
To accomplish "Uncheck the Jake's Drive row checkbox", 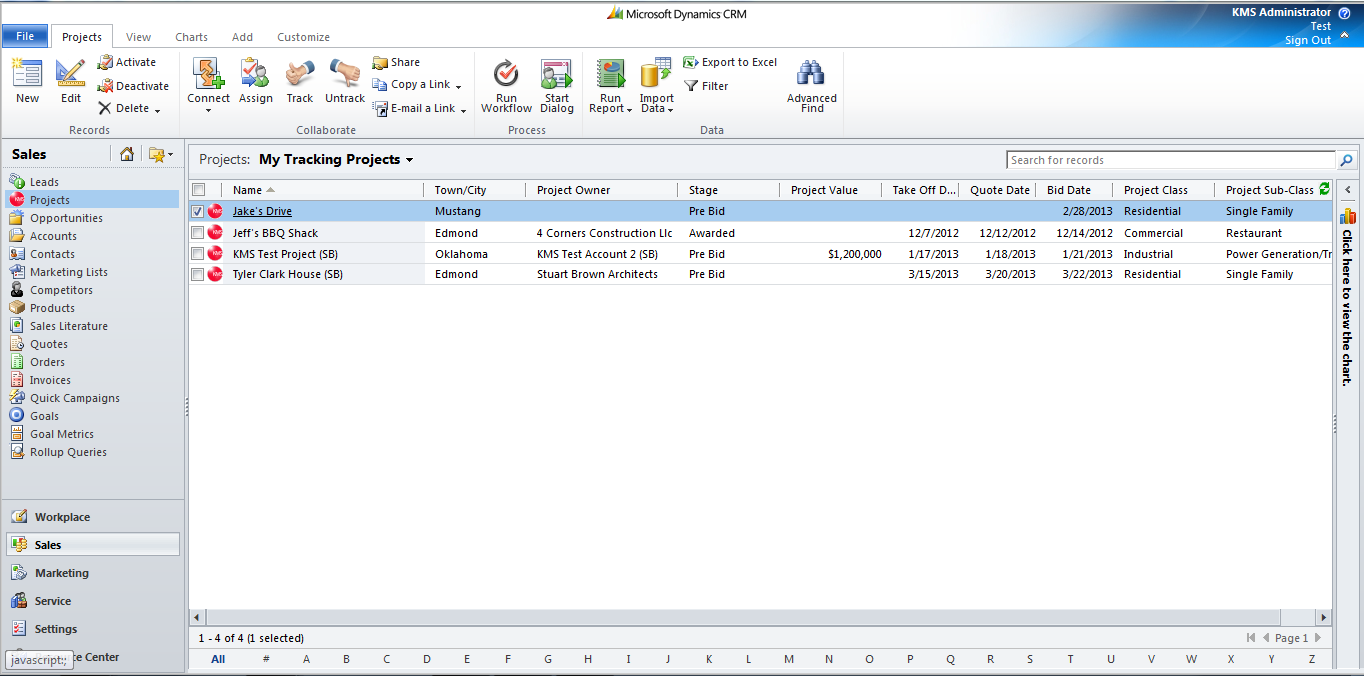I will (198, 211).
